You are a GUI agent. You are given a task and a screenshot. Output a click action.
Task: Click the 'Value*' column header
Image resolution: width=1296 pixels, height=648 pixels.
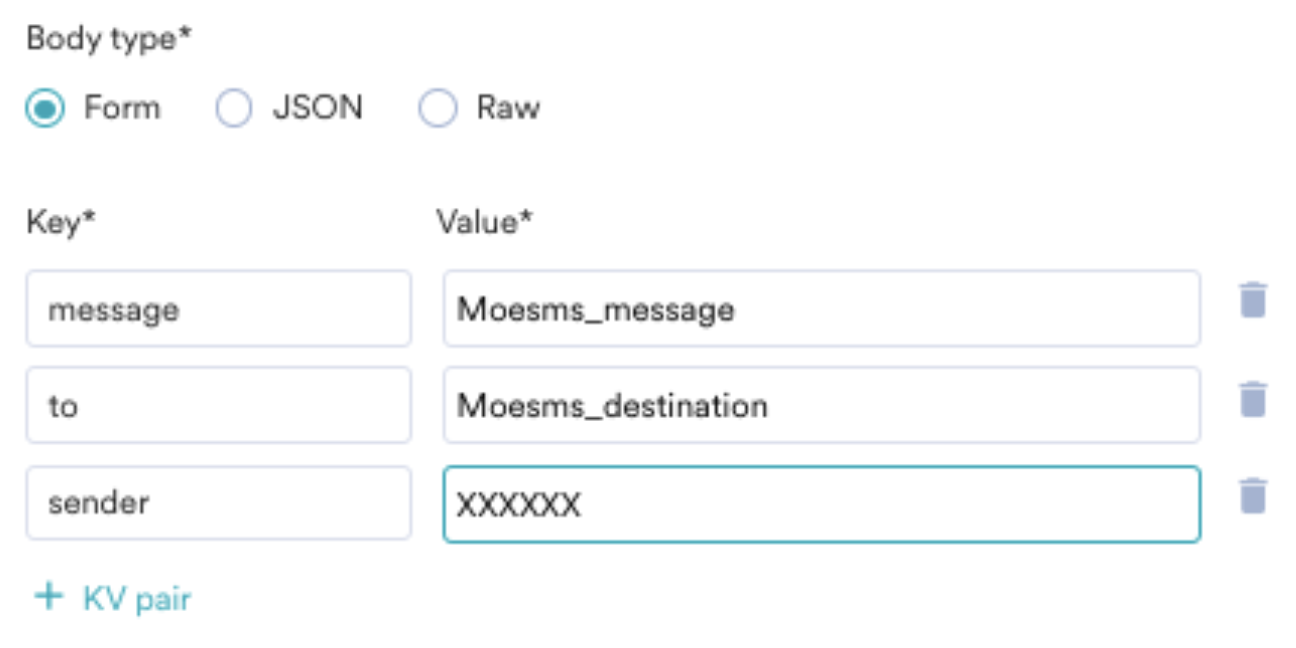pos(484,223)
